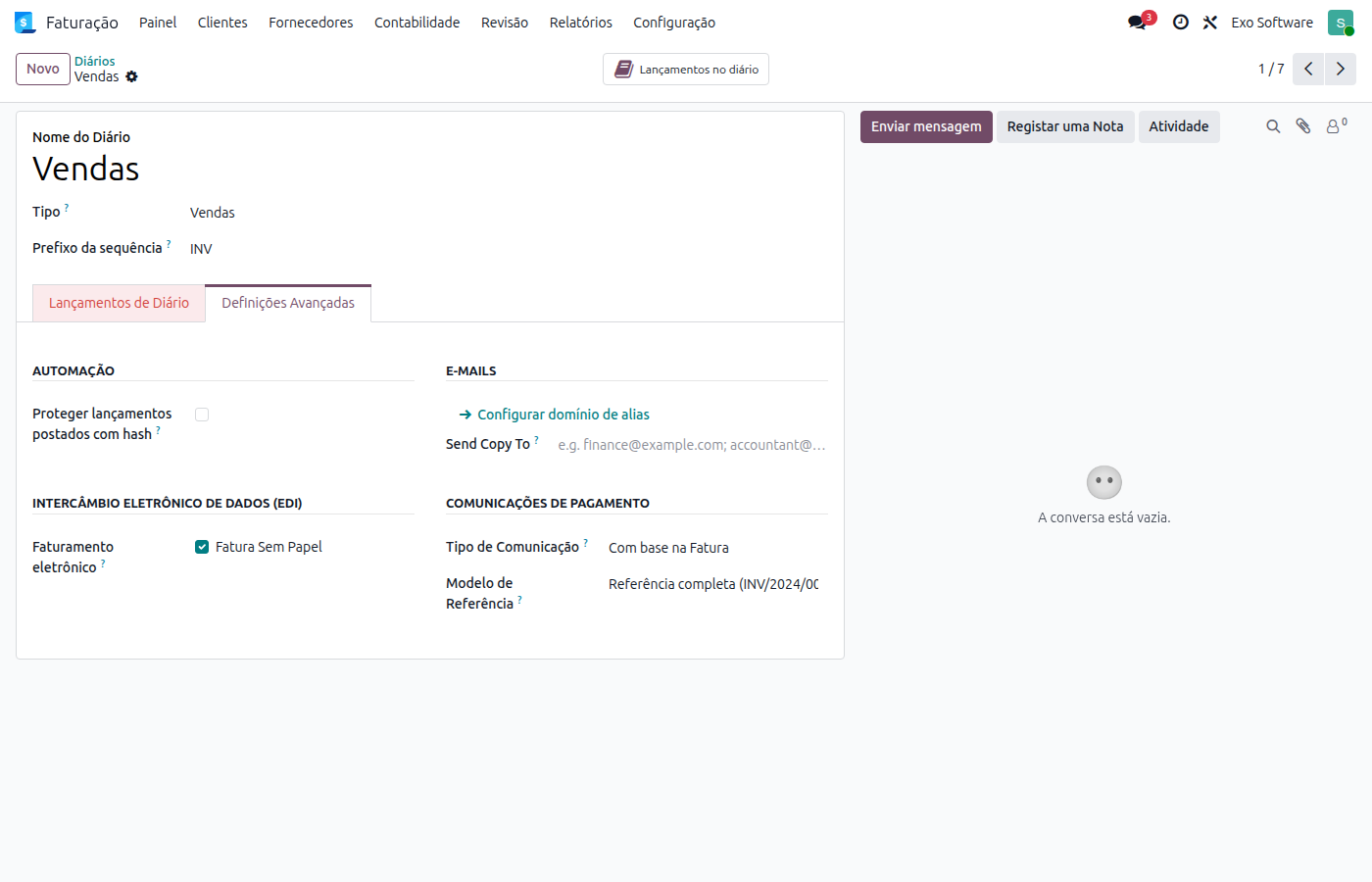Open the Contabilidade menu

[416, 23]
